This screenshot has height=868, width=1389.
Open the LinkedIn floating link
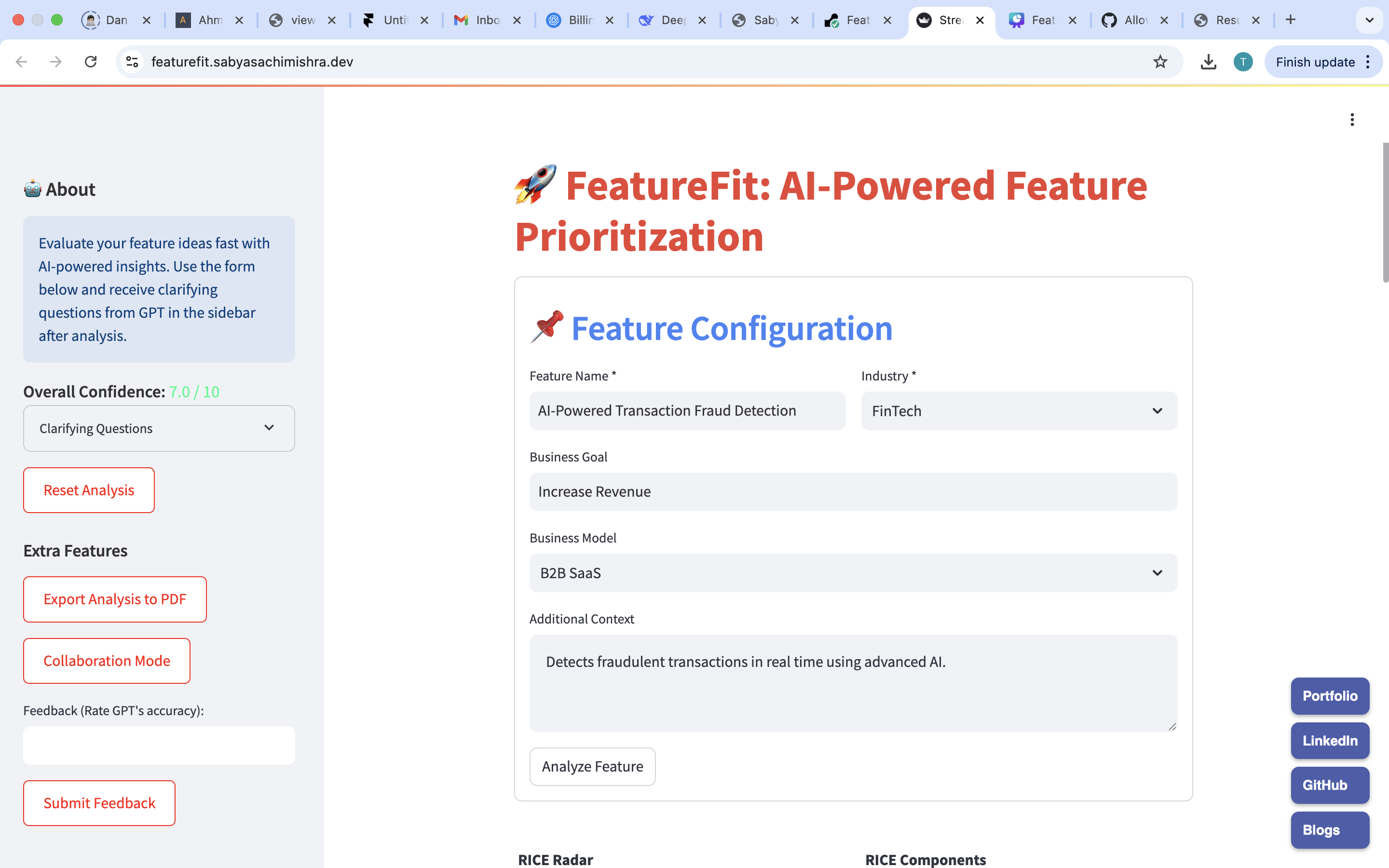1329,741
